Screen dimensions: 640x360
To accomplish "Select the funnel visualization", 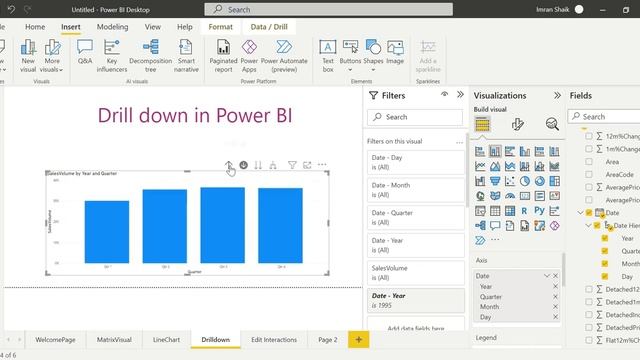I will point(495,181).
